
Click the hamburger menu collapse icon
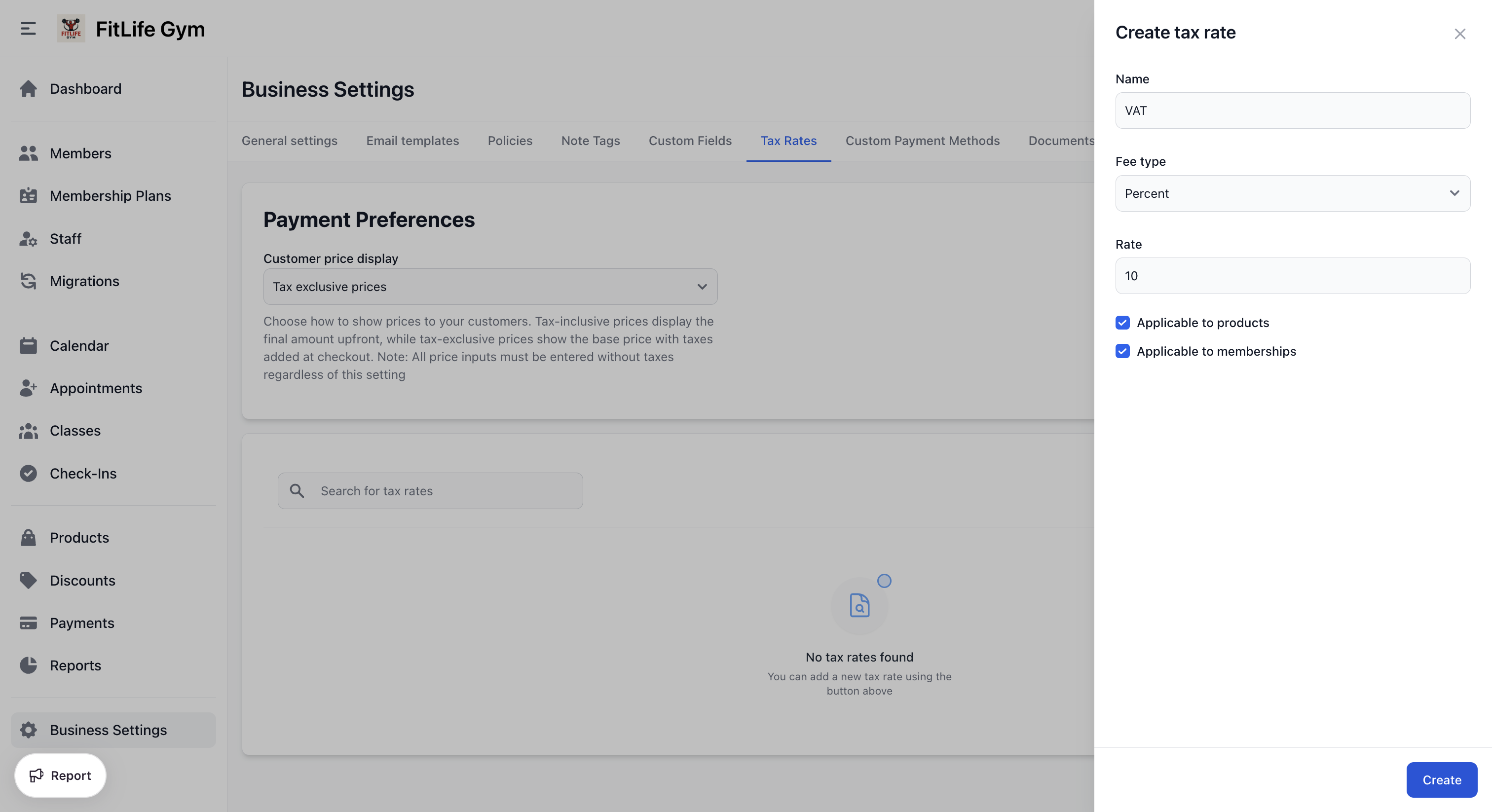28,29
